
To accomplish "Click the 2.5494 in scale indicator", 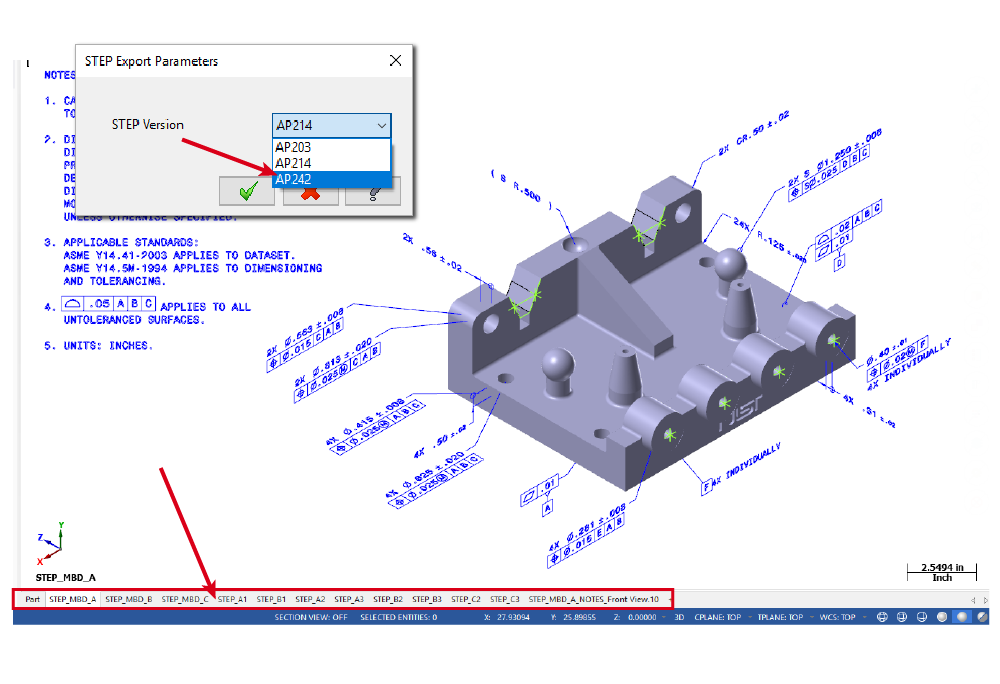I will [942, 572].
